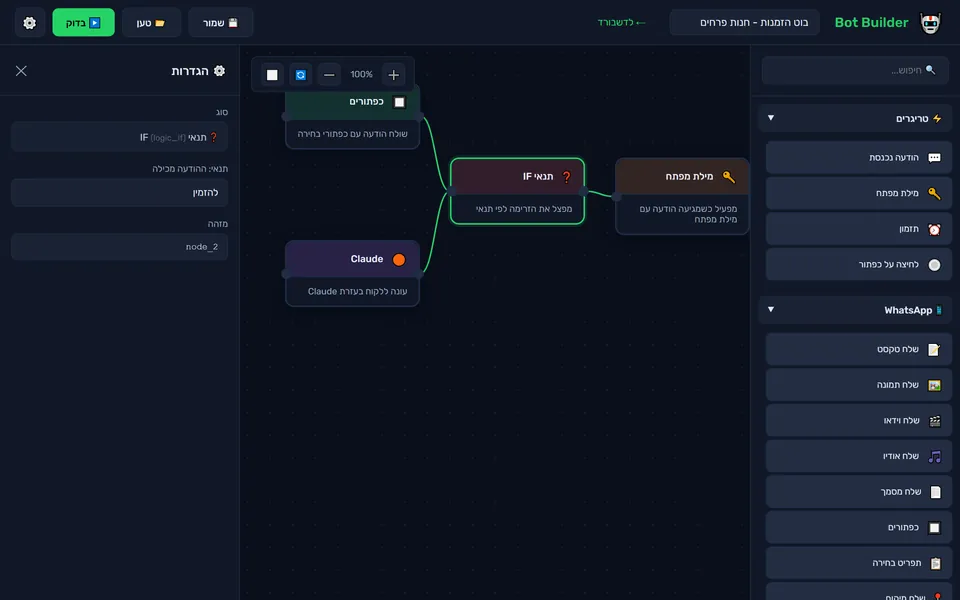Select the תפריט בחירה block
Image resolution: width=960 pixels, height=600 pixels.
[858, 563]
